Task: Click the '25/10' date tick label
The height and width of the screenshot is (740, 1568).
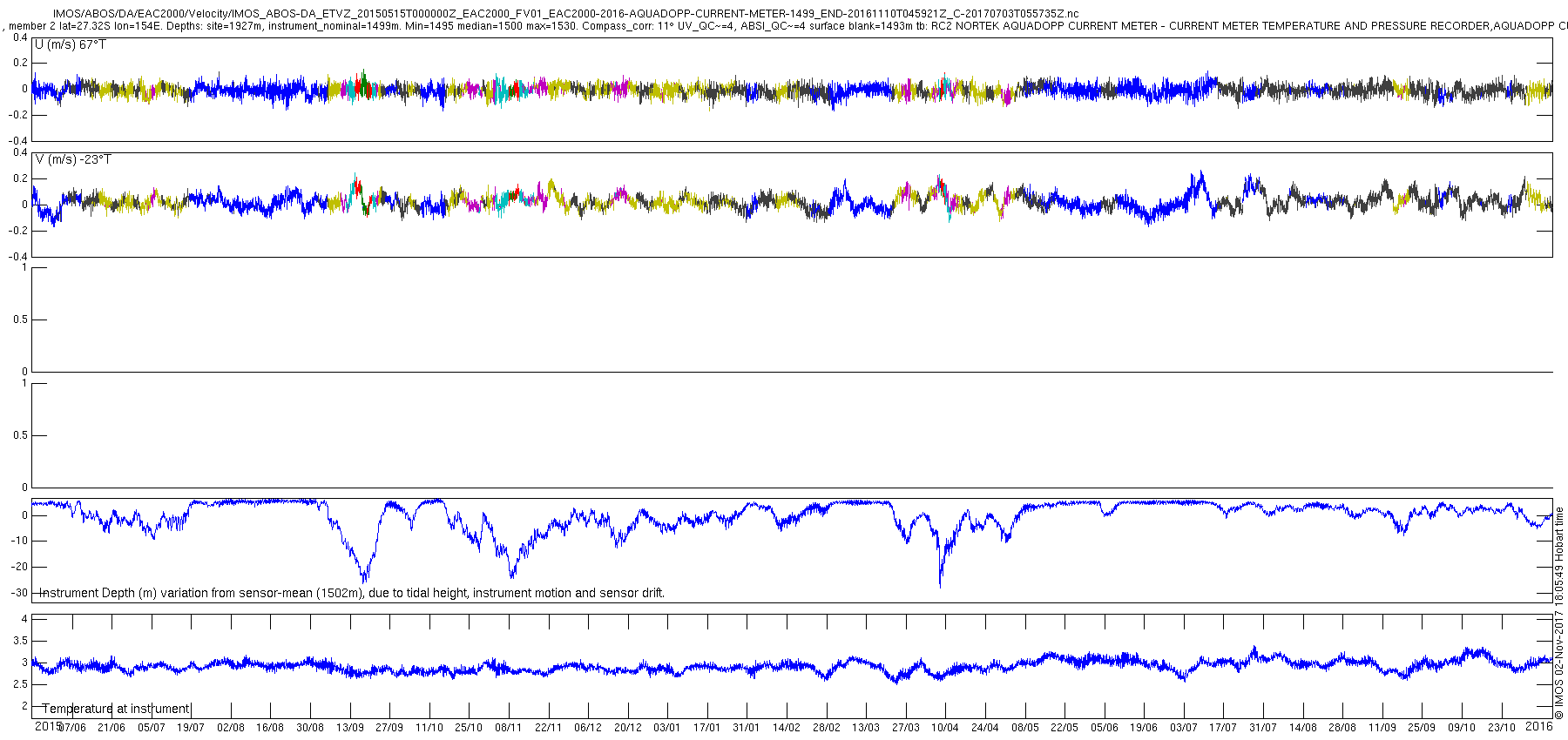Action: (x=469, y=728)
